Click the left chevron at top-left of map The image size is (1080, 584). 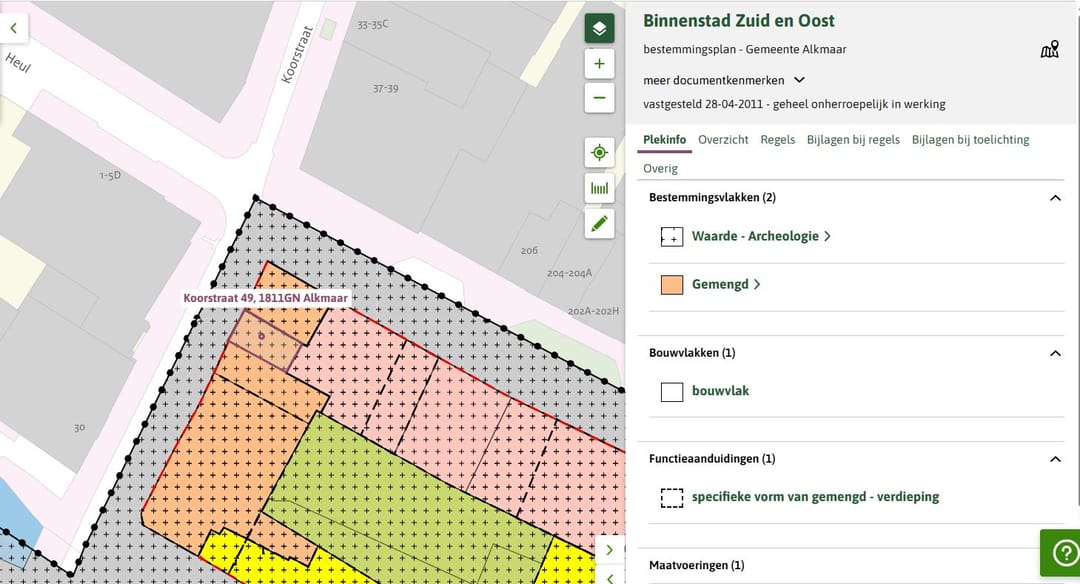14,28
